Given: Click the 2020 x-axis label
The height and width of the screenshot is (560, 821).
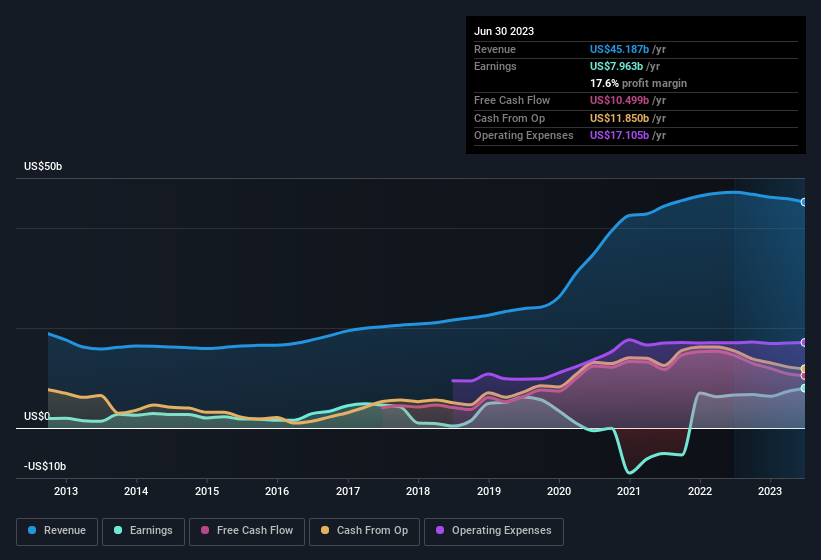Looking at the screenshot, I should (x=559, y=491).
